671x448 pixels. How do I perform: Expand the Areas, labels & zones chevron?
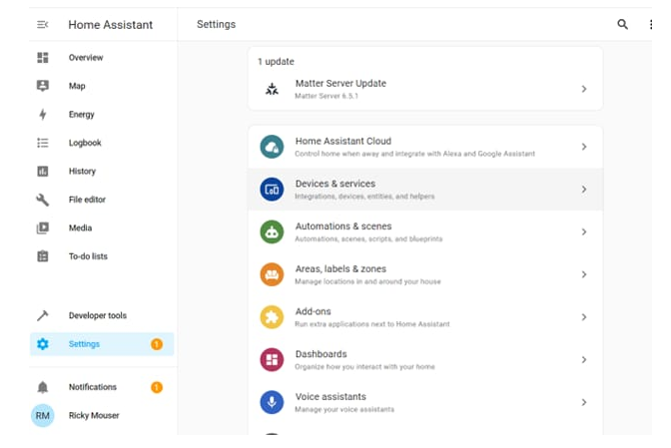584,274
